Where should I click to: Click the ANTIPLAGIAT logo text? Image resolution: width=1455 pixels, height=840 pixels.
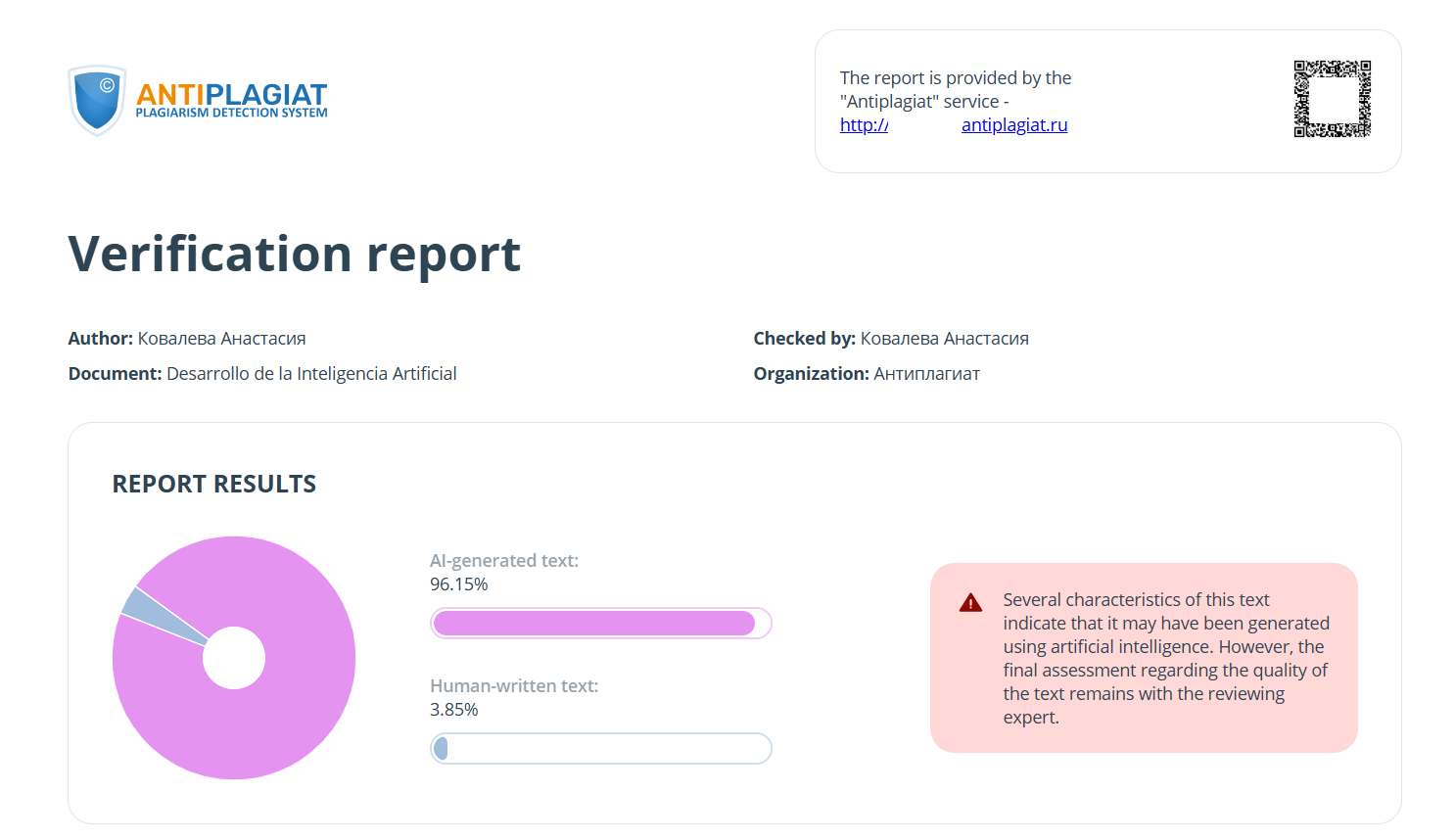coord(231,95)
